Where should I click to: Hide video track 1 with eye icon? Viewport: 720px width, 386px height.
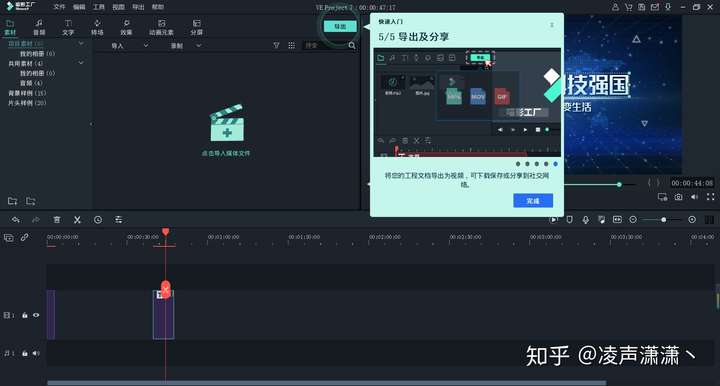(x=36, y=315)
